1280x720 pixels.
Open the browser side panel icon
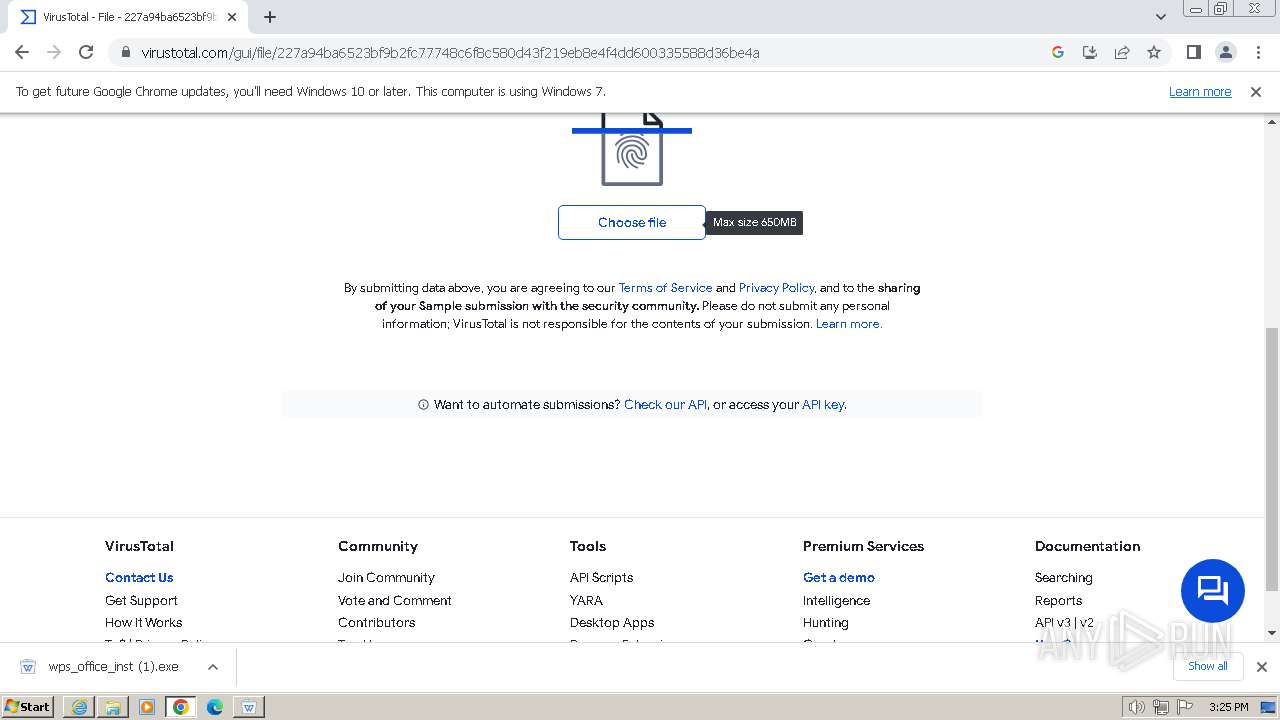click(1193, 52)
